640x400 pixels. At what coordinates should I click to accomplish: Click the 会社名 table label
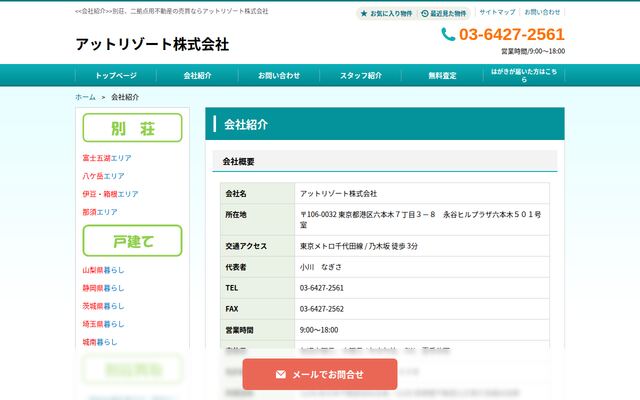236,193
